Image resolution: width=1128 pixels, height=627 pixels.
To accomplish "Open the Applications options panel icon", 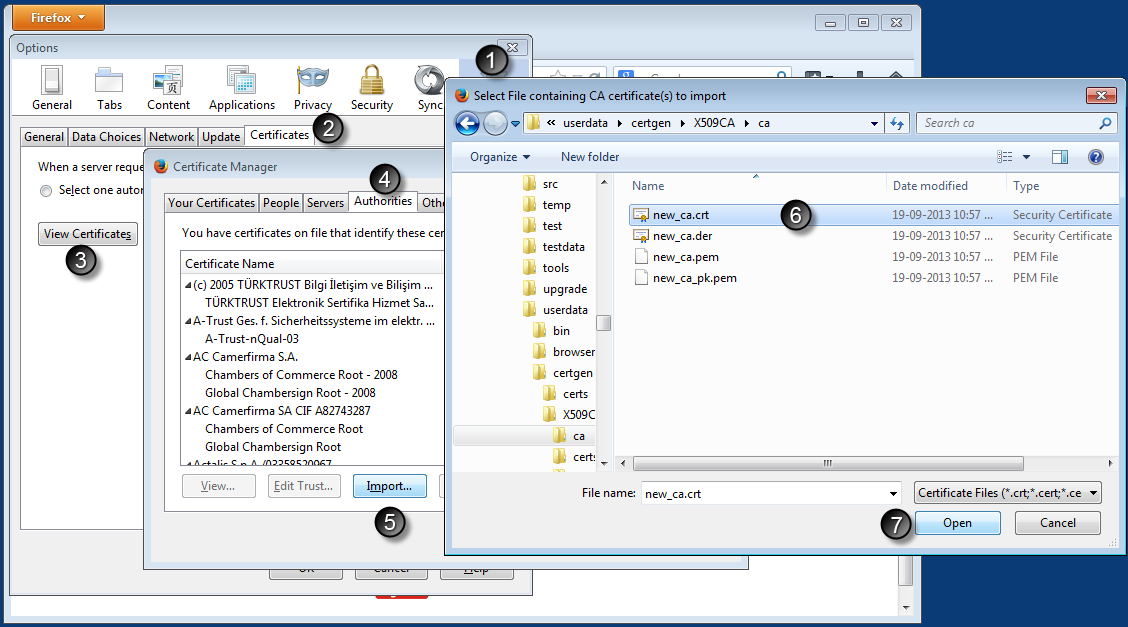I will click(241, 80).
